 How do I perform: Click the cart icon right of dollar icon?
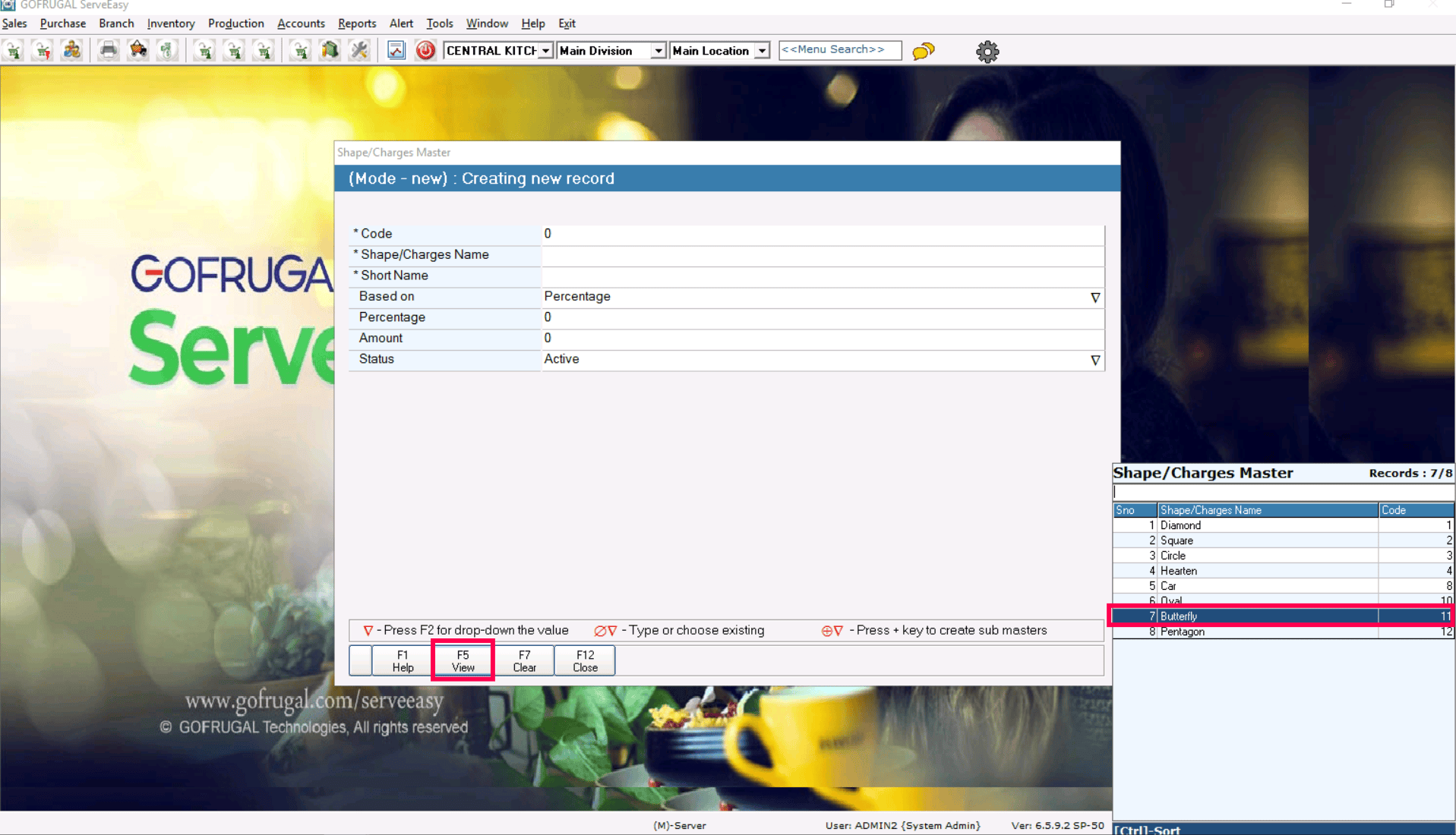pyautogui.click(x=204, y=51)
